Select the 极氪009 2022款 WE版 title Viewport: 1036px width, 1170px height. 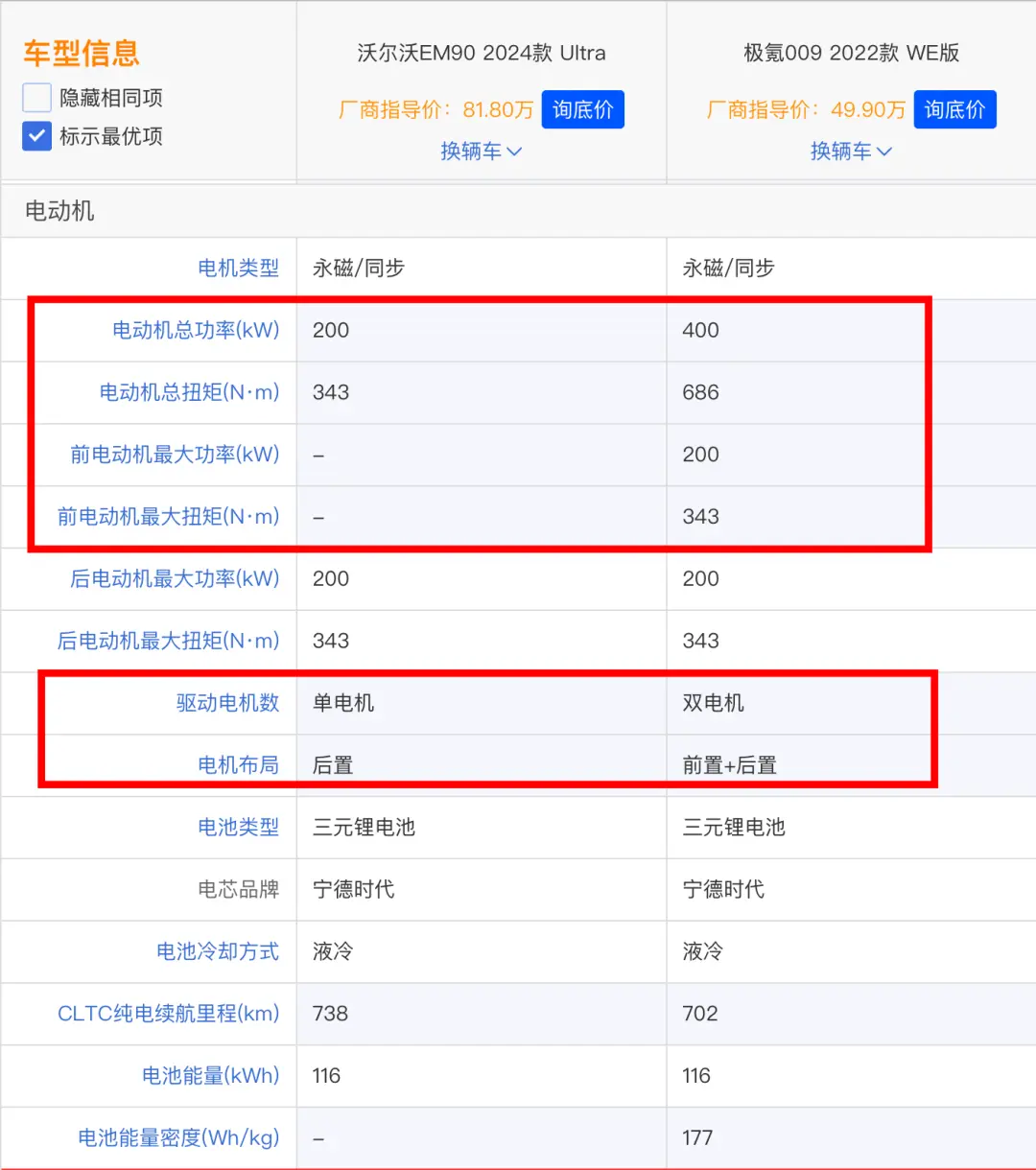[852, 53]
